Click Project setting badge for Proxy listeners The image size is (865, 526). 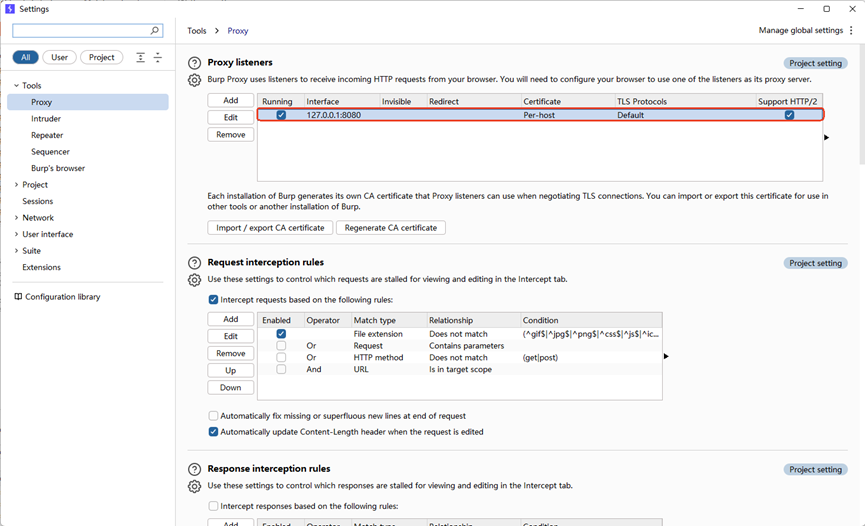pos(815,63)
